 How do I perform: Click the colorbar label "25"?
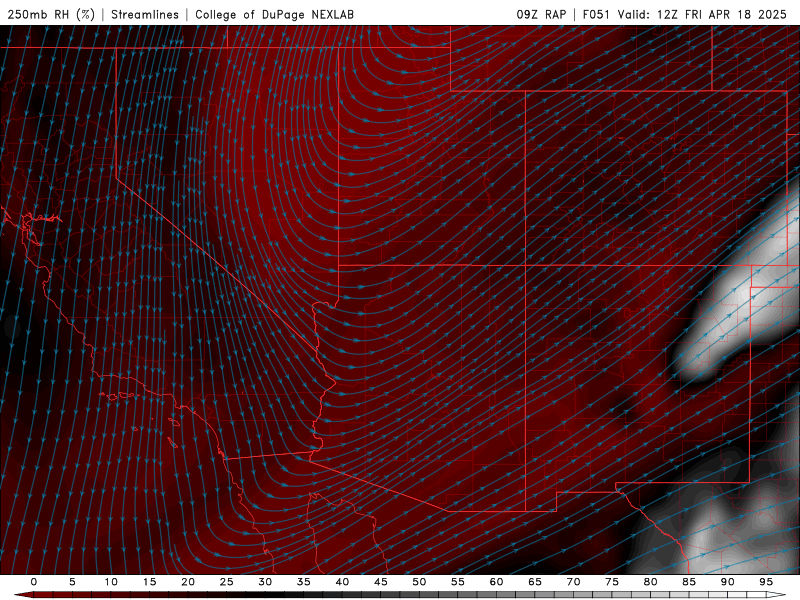click(x=227, y=582)
